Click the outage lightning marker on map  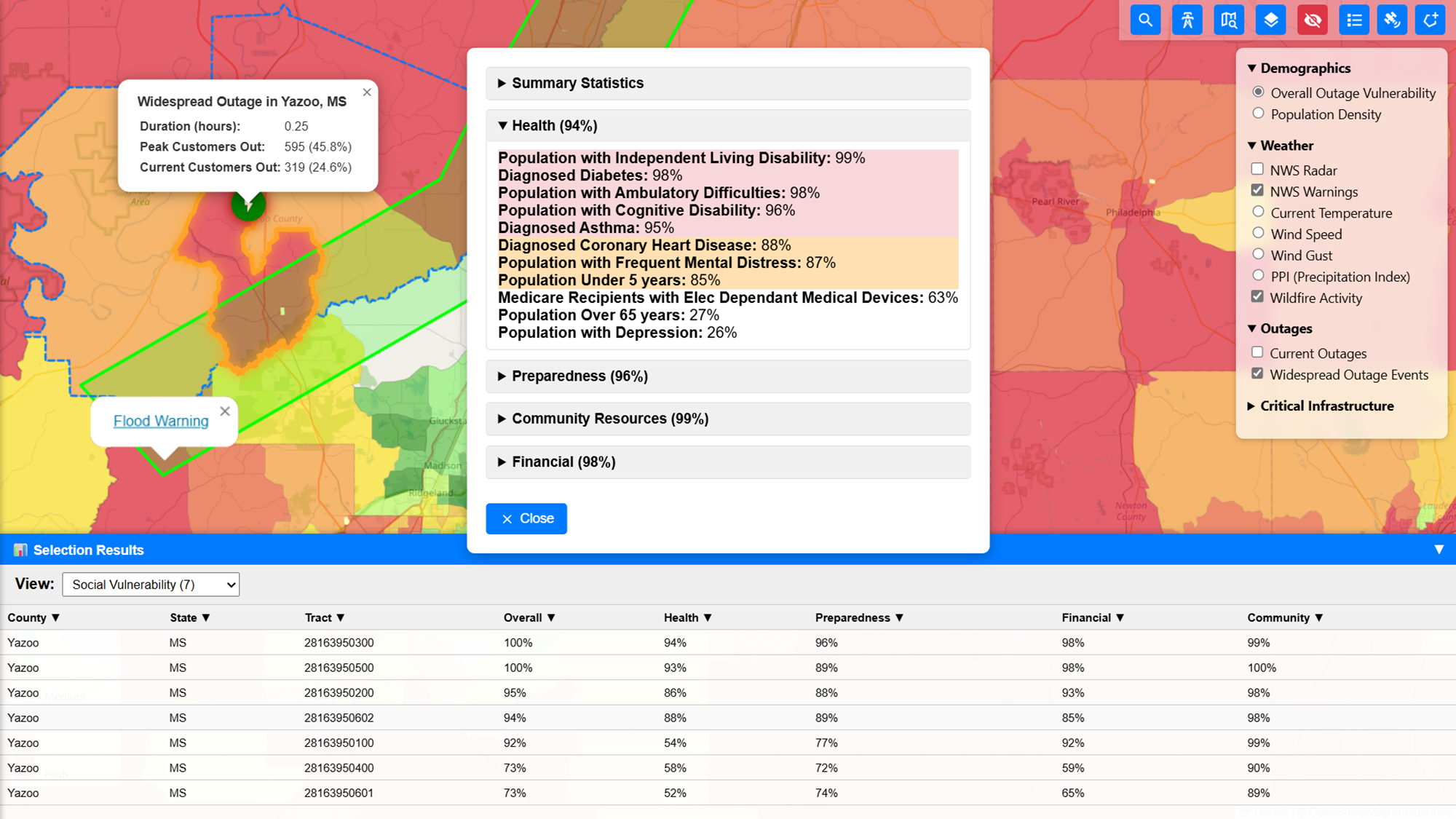(248, 205)
